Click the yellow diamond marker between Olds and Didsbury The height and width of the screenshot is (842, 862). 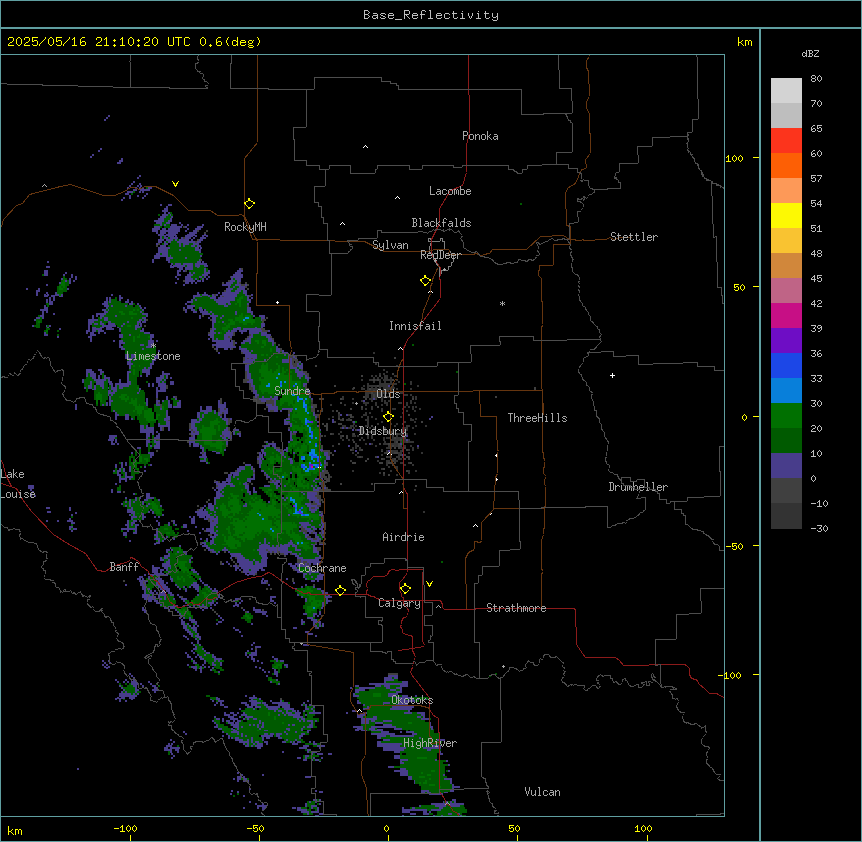[388, 417]
